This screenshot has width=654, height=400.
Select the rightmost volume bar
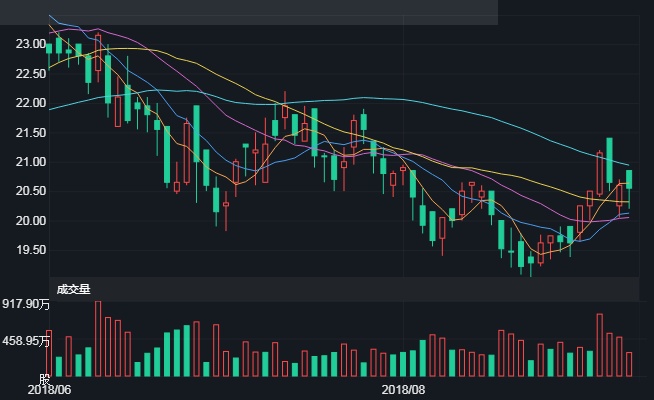(x=629, y=364)
